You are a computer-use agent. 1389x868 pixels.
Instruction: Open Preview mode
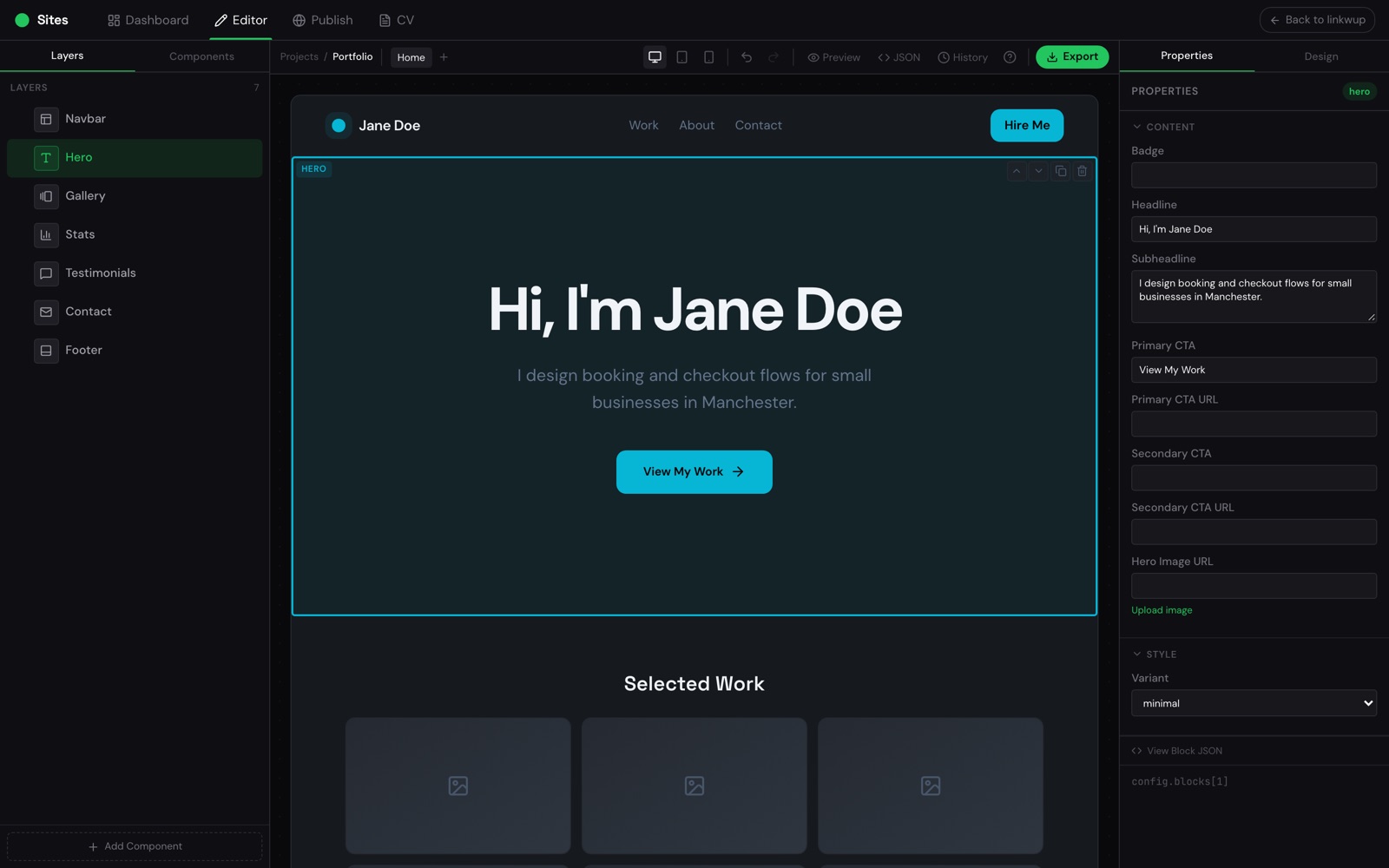[x=833, y=57]
